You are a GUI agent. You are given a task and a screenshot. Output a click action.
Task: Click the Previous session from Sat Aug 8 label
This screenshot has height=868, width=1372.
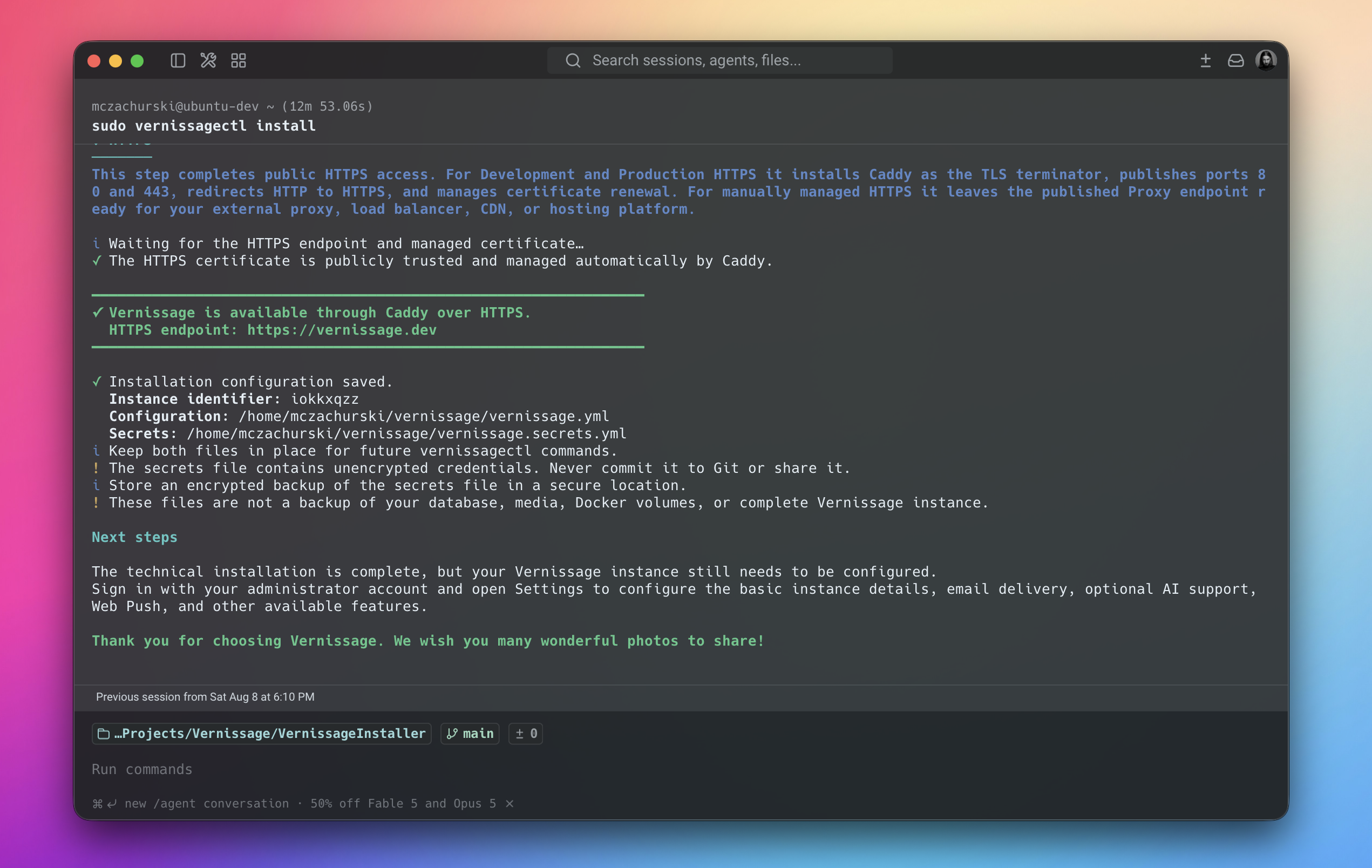205,697
